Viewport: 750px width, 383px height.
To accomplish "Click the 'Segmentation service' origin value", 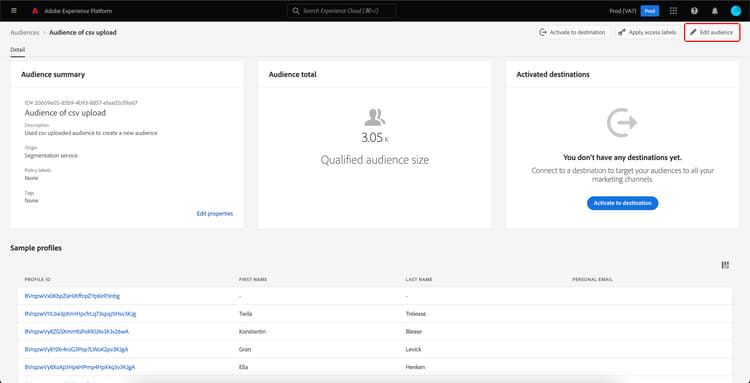I will click(x=51, y=155).
